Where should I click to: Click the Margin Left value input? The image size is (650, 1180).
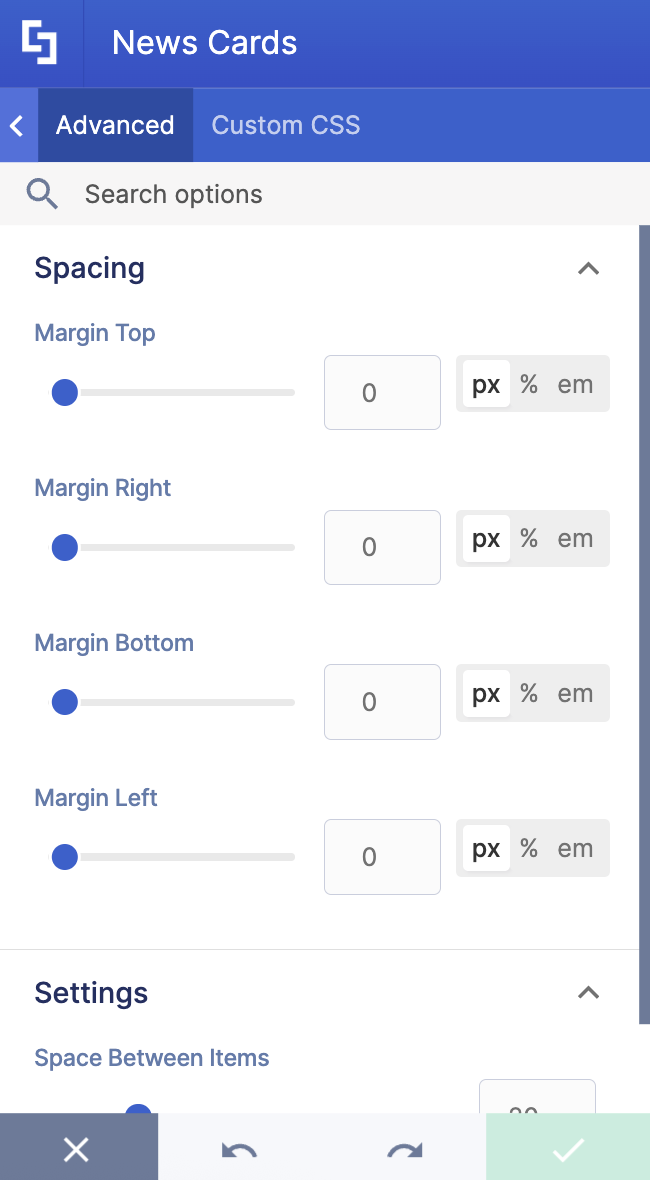382,857
